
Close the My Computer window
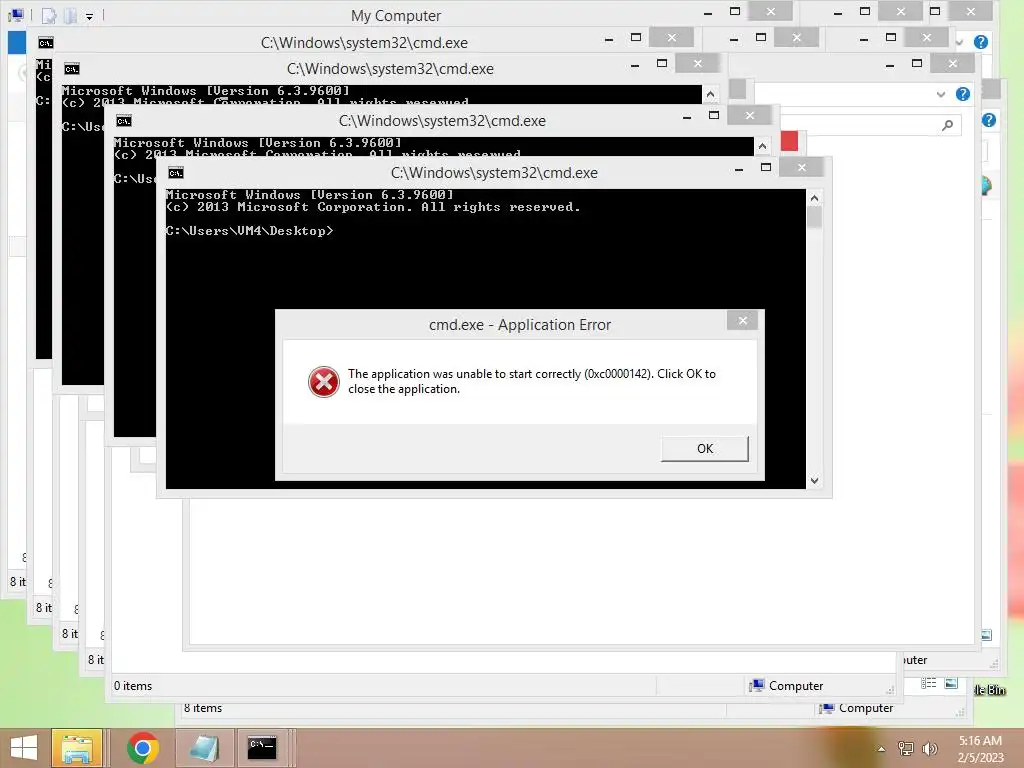pos(771,12)
